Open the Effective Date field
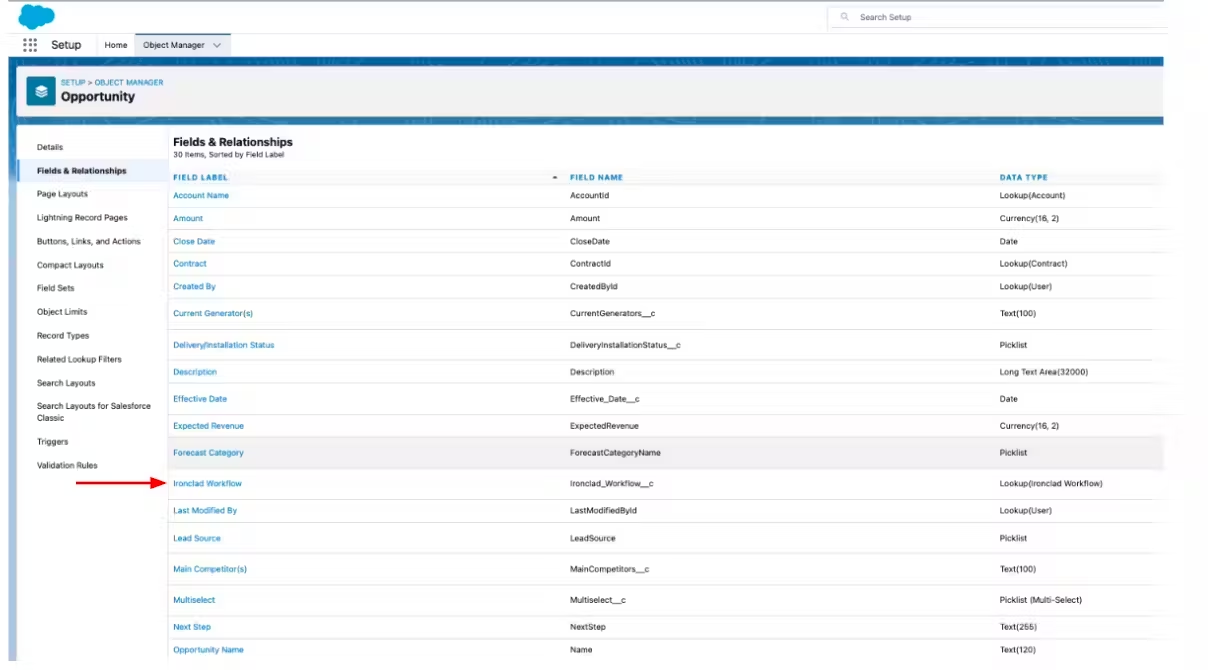This screenshot has height=670, width=1208. [x=200, y=398]
